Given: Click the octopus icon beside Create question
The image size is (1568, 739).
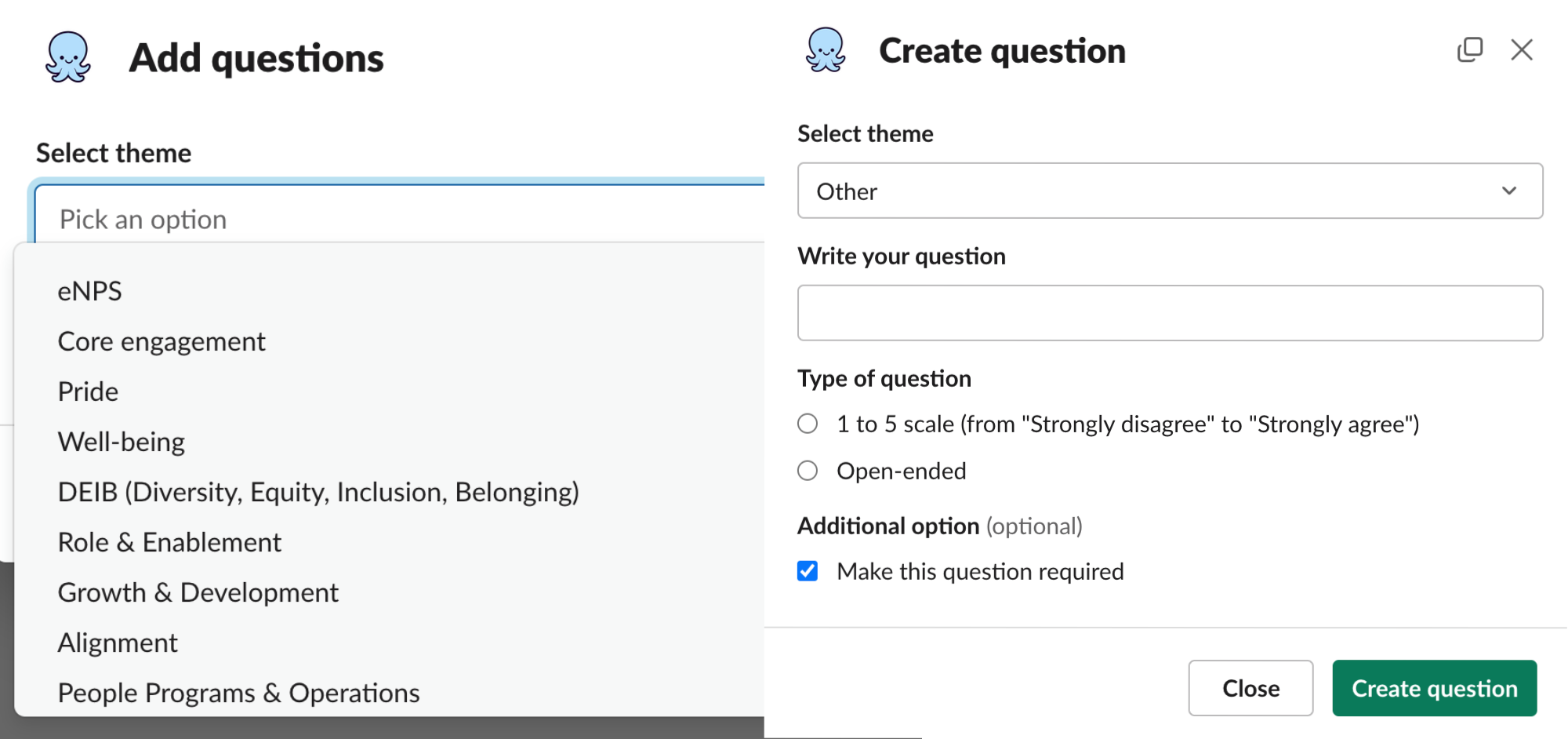Looking at the screenshot, I should point(826,50).
